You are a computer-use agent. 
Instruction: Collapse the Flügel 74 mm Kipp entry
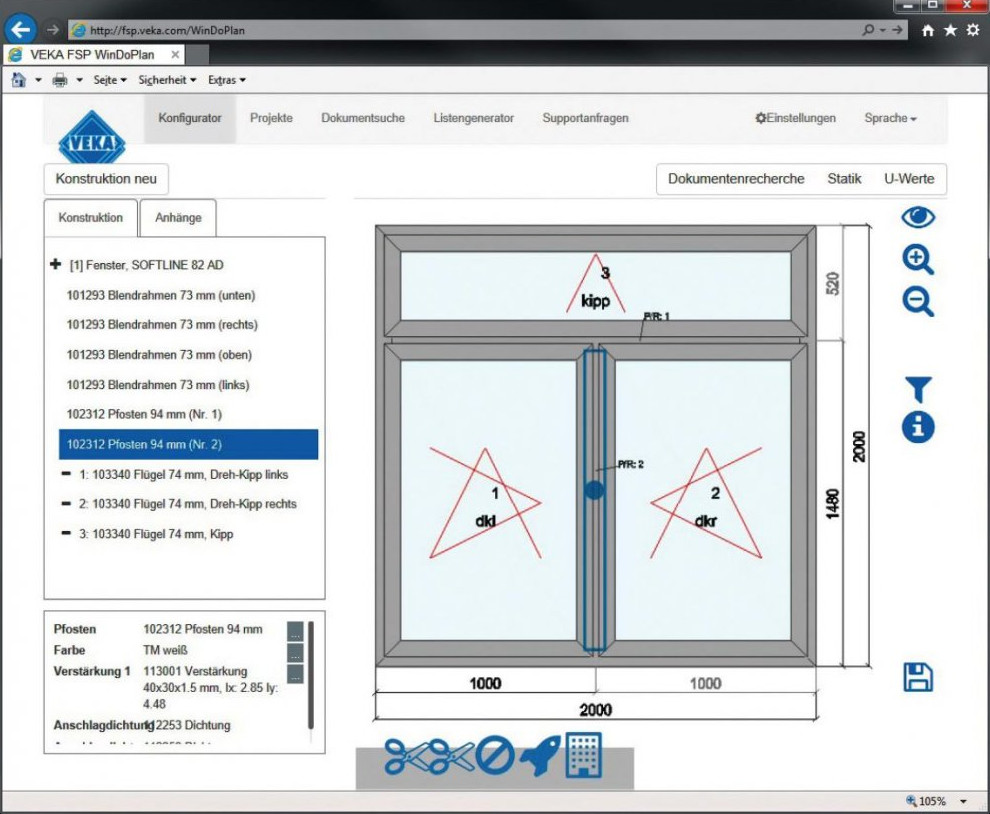coord(66,534)
